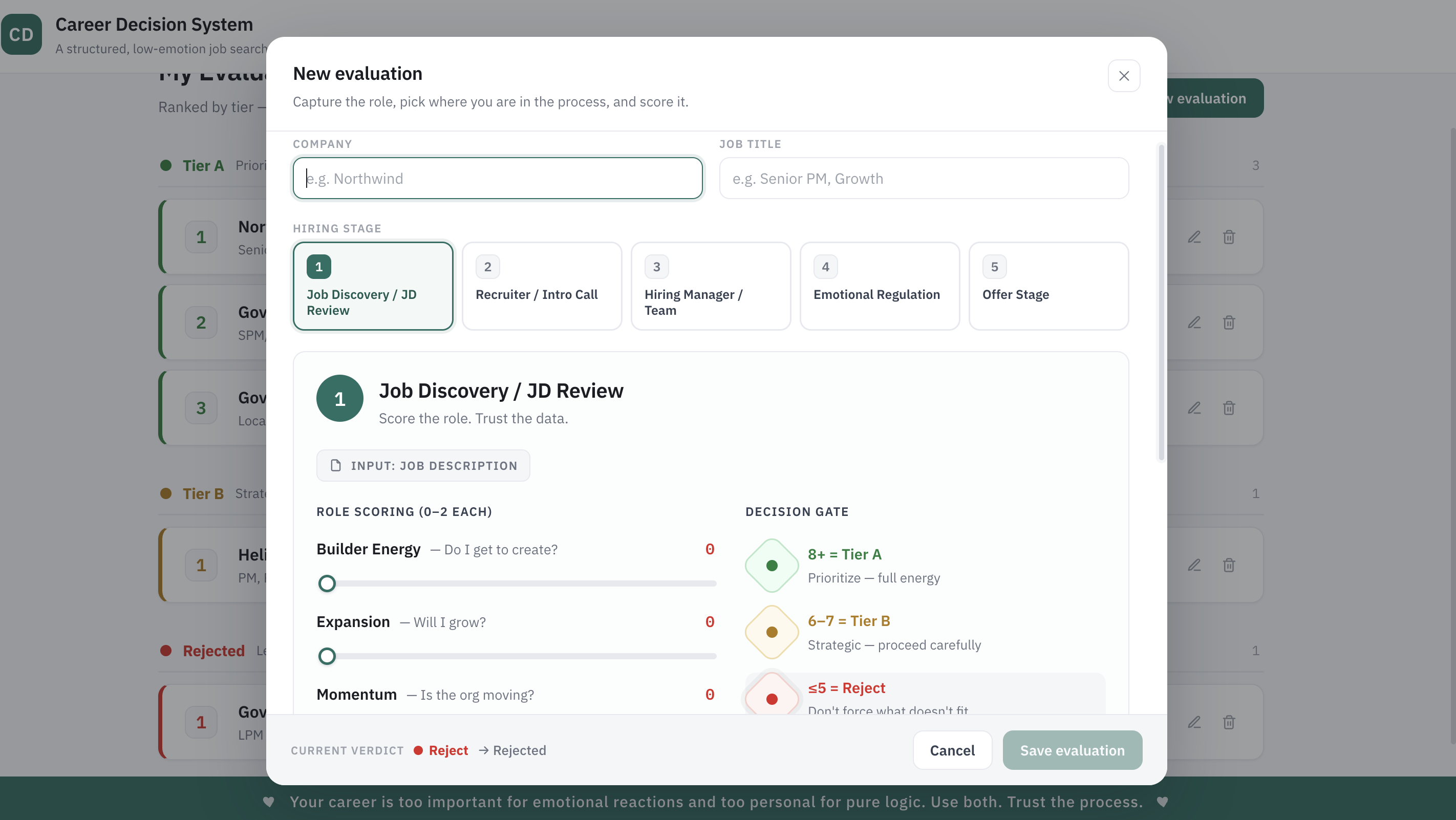
Task: Click the Job Title input field
Action: (x=924, y=179)
